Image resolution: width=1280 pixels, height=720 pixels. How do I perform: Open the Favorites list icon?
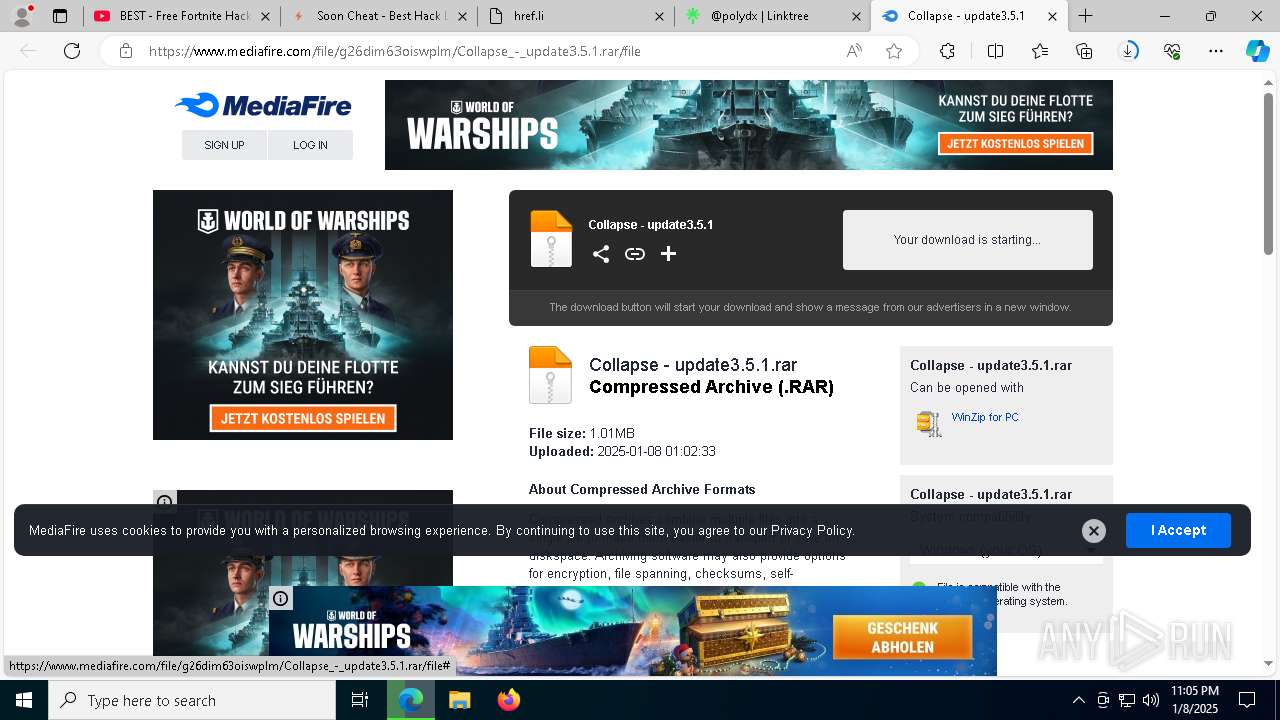tap(1040, 51)
